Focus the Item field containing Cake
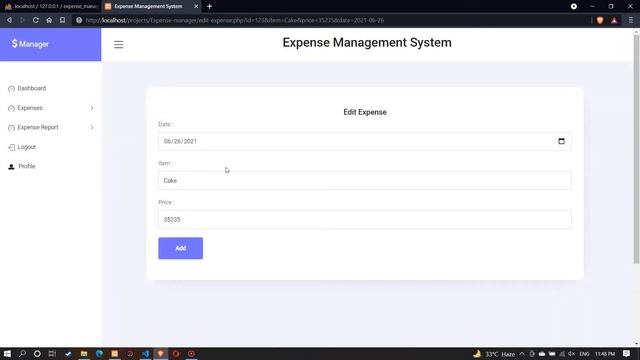Image resolution: width=640 pixels, height=360 pixels. tap(365, 180)
